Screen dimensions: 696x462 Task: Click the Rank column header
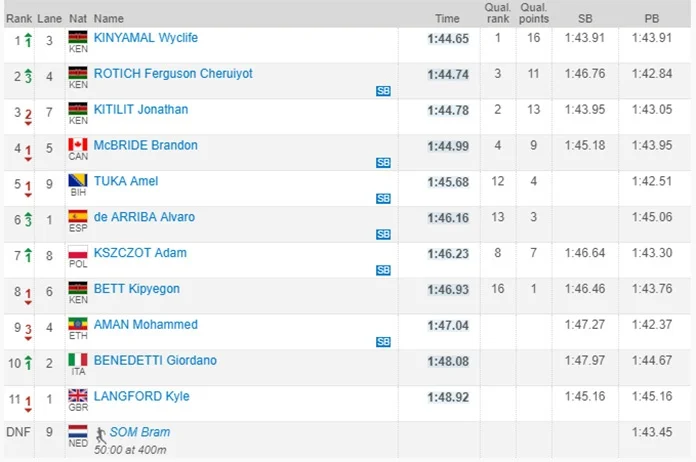point(18,18)
